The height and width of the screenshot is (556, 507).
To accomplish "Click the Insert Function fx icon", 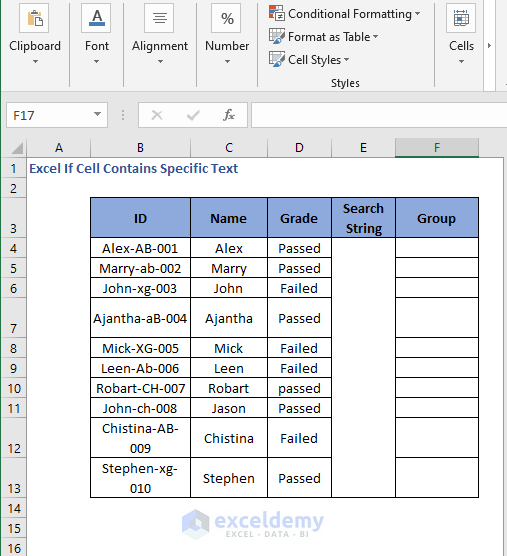I will 229,115.
